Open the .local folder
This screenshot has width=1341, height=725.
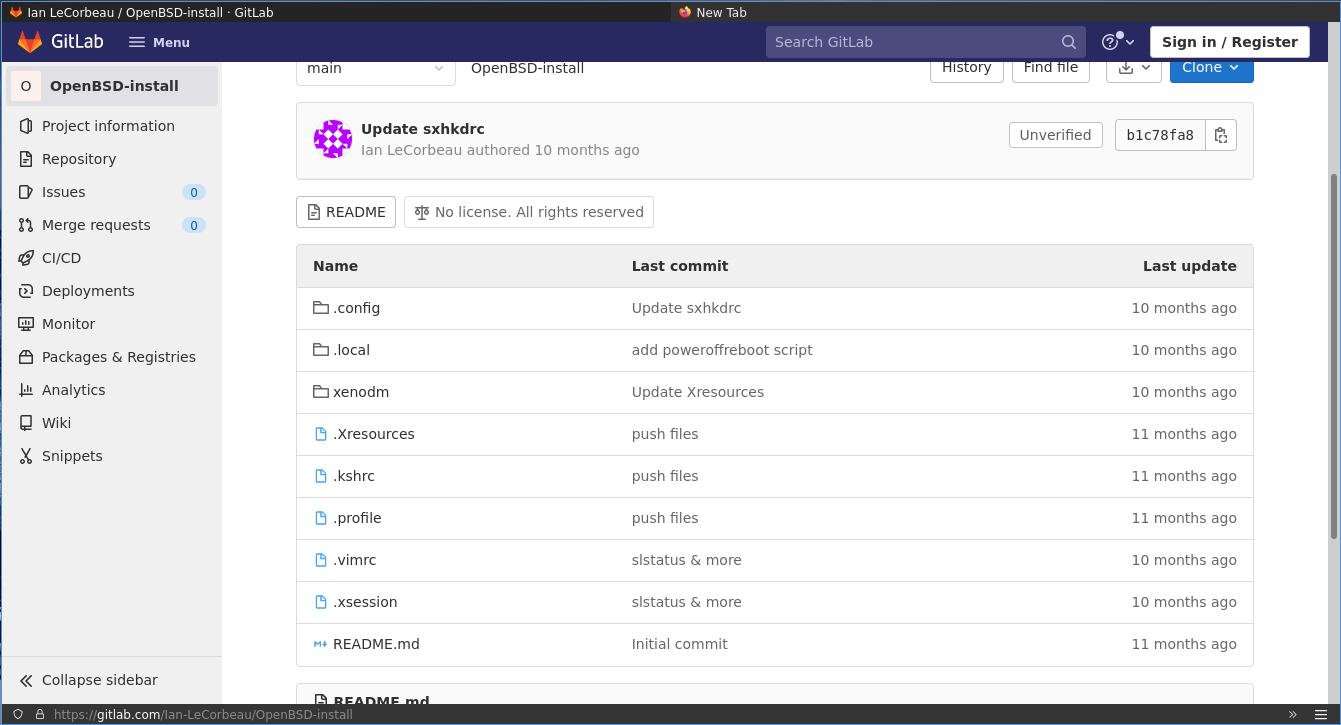click(x=352, y=350)
